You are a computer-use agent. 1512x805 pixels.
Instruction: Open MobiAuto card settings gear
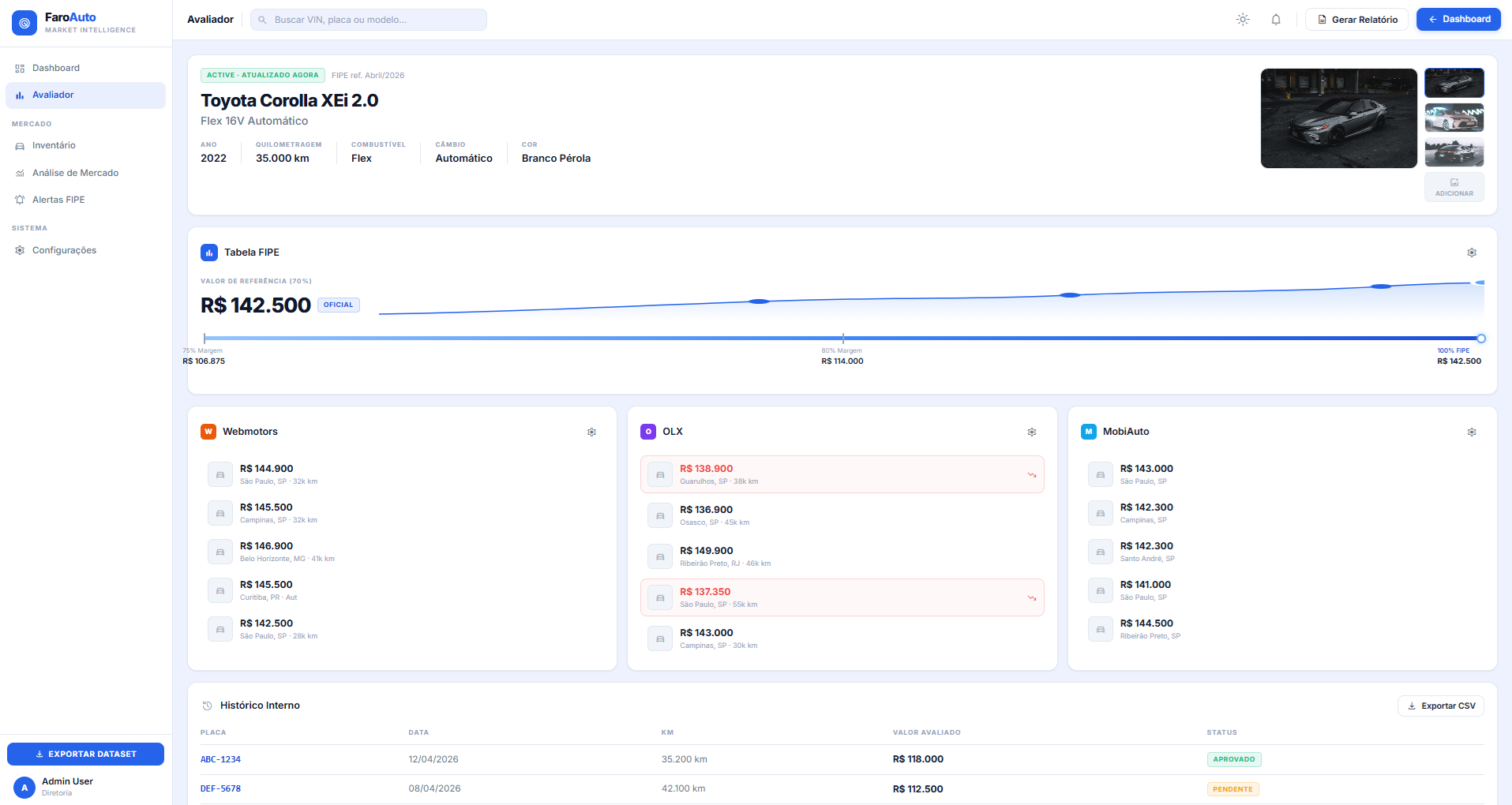pos(1472,432)
